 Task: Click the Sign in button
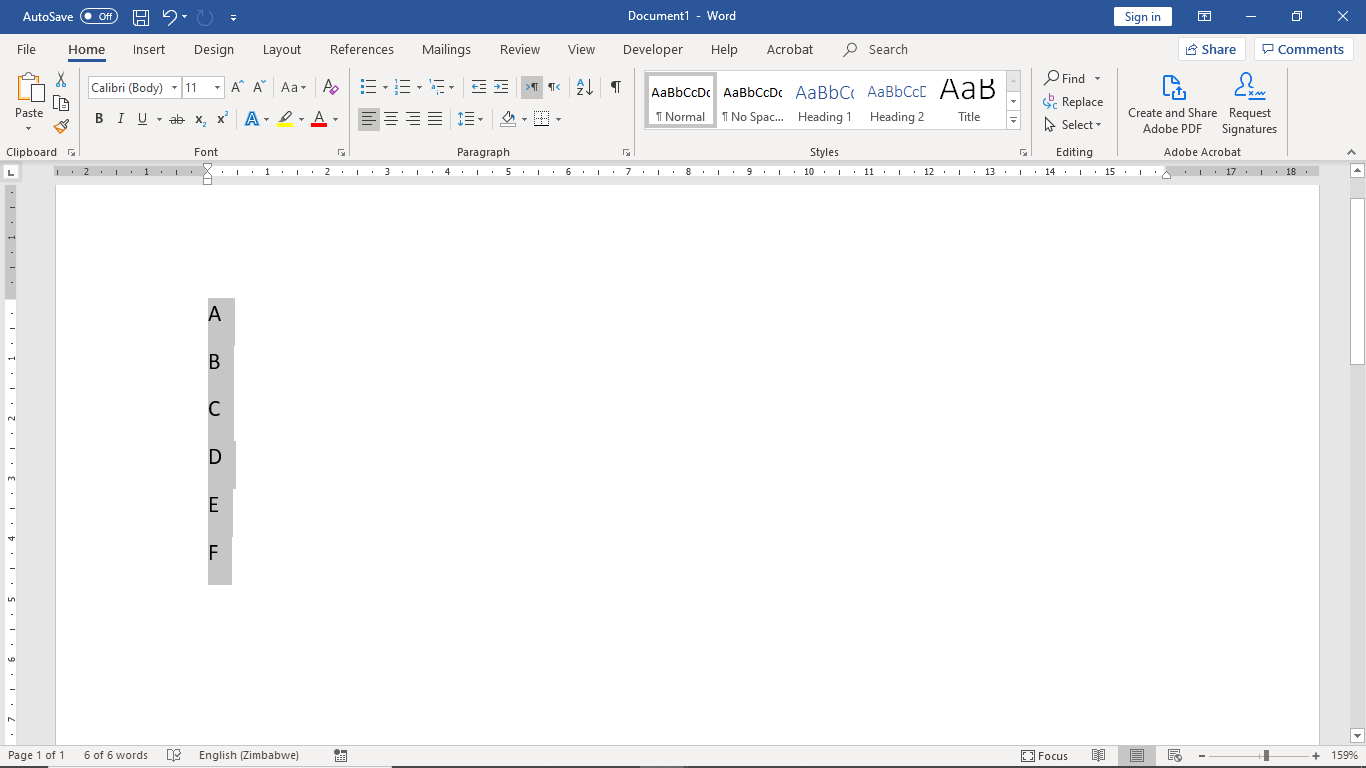click(1142, 17)
